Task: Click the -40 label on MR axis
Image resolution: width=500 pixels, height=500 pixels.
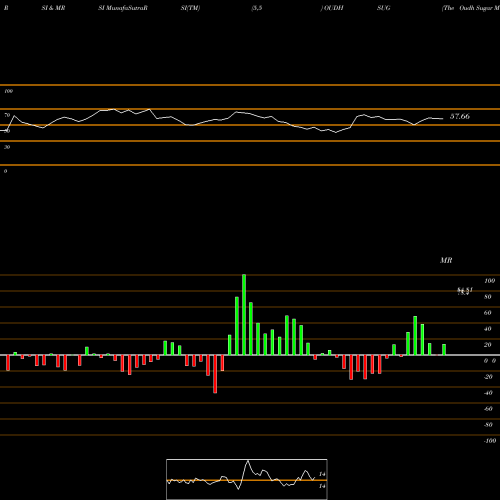Action: [488, 393]
